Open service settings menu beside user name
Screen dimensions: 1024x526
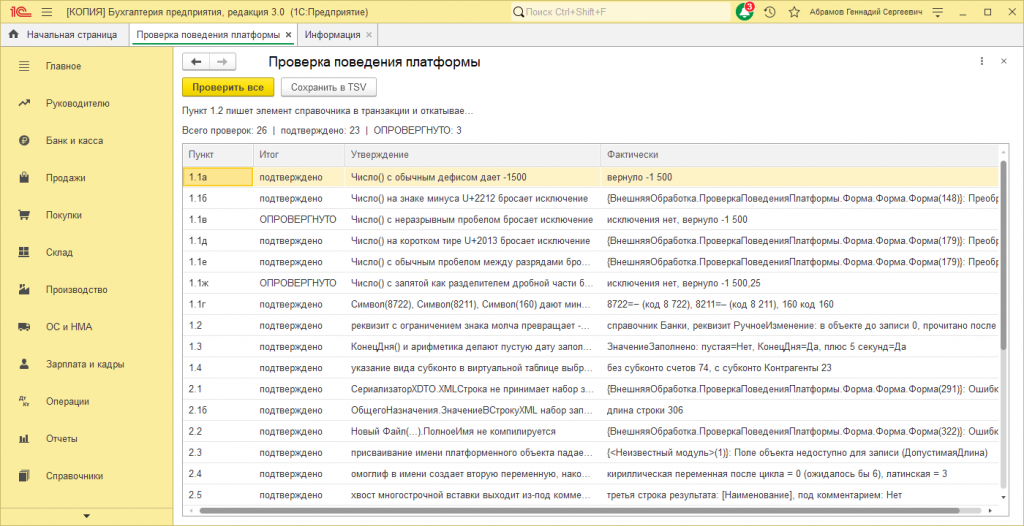point(938,12)
